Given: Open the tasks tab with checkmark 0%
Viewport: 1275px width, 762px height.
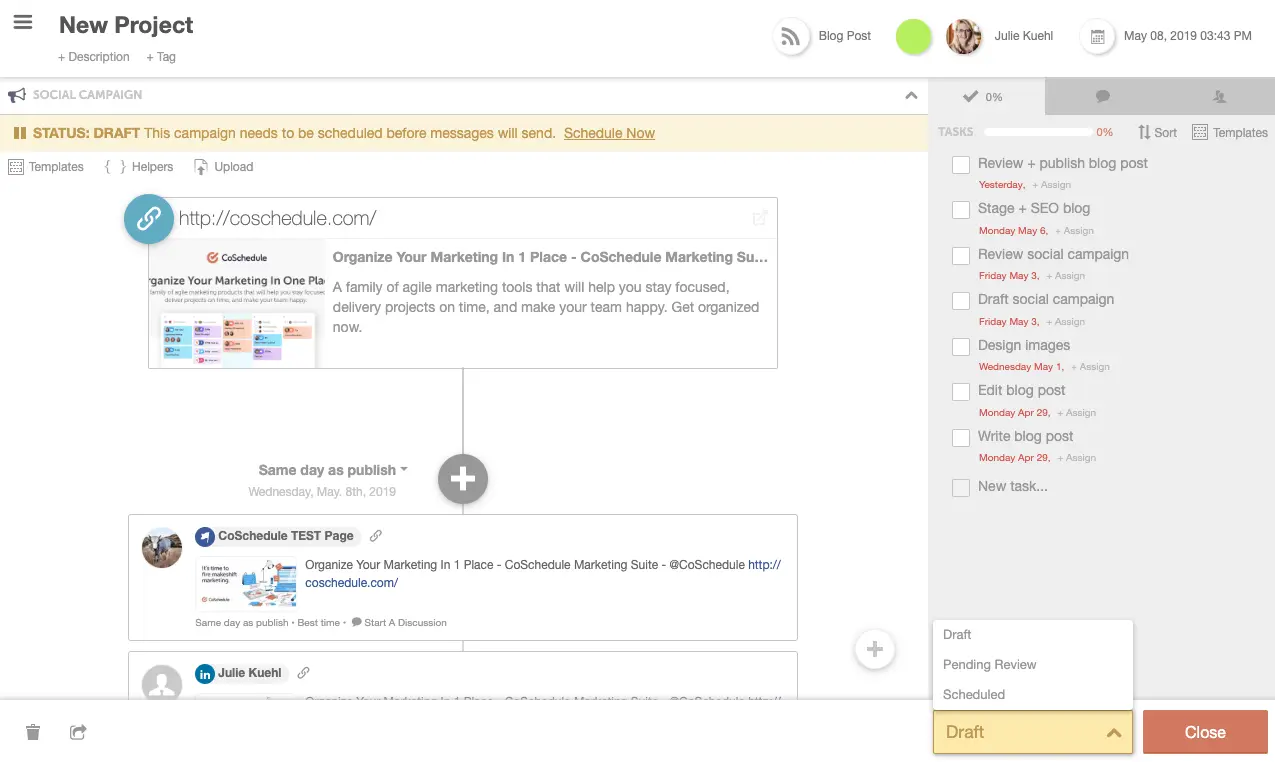Looking at the screenshot, I should pos(986,97).
